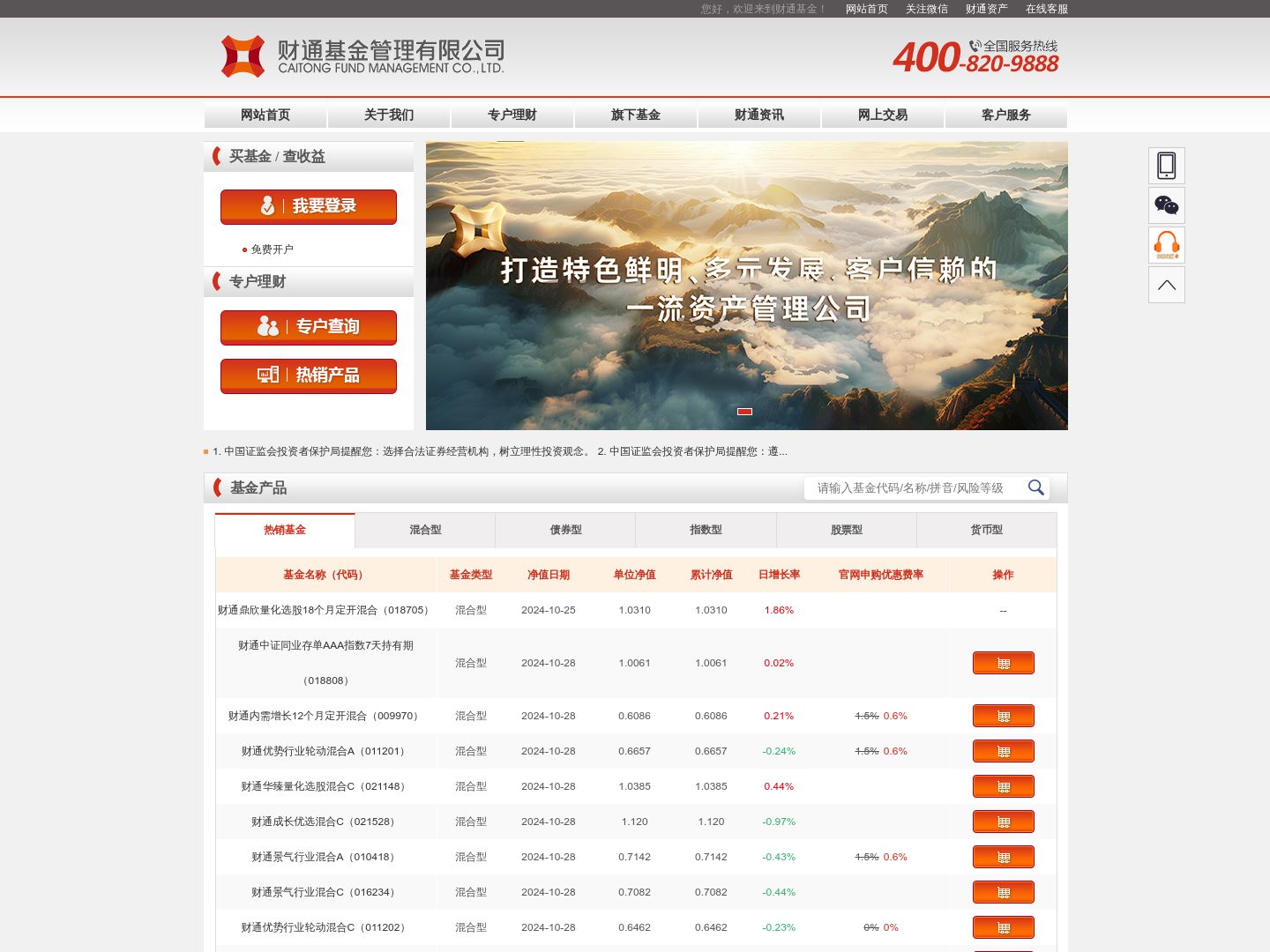
Task: Switch to the 股票型 tab
Action: pos(847,530)
